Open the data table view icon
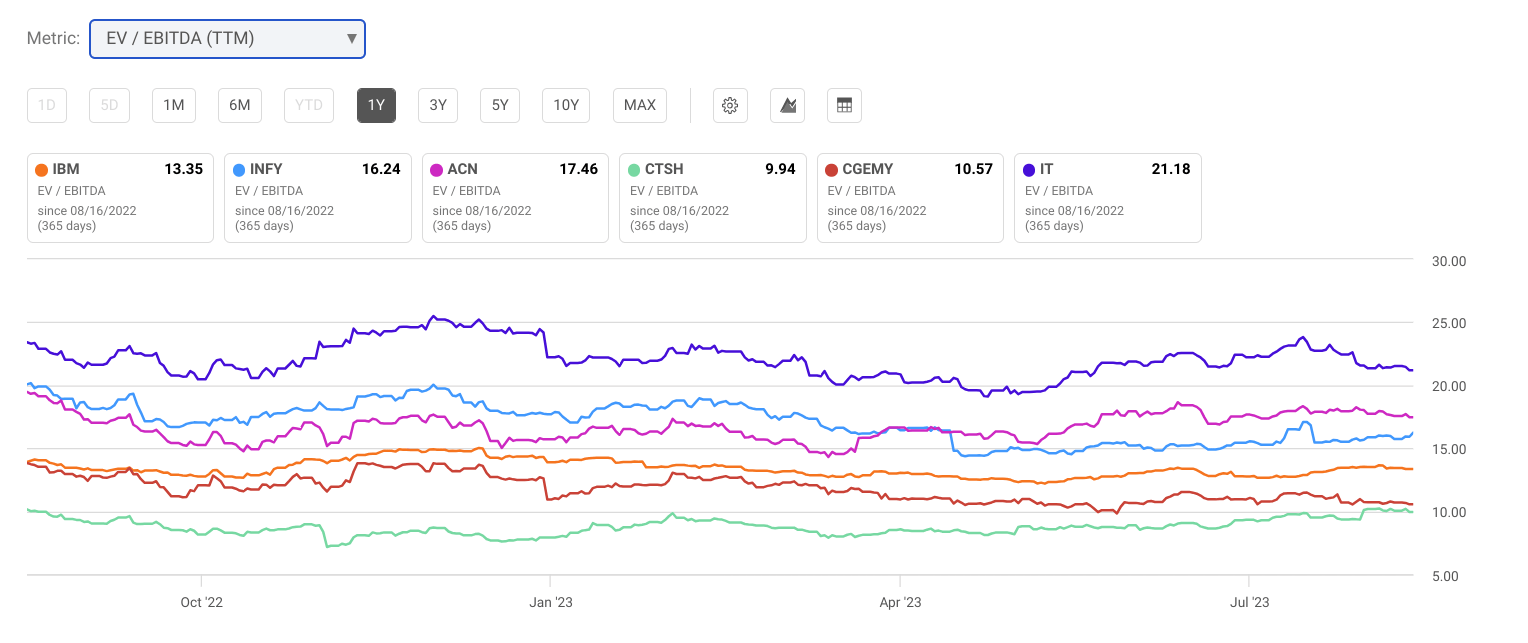Viewport: 1528px width, 643px height. pyautogui.click(x=844, y=105)
